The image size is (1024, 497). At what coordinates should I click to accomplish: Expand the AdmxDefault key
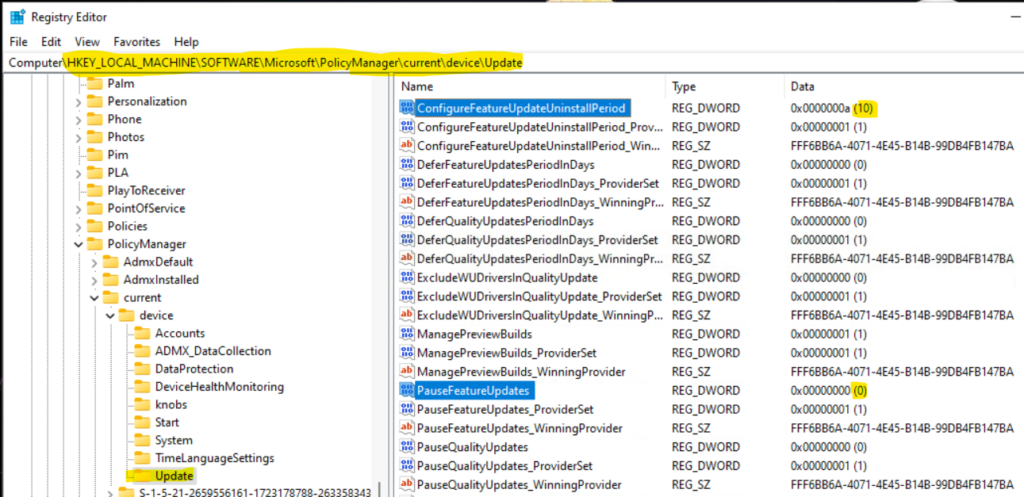point(95,263)
